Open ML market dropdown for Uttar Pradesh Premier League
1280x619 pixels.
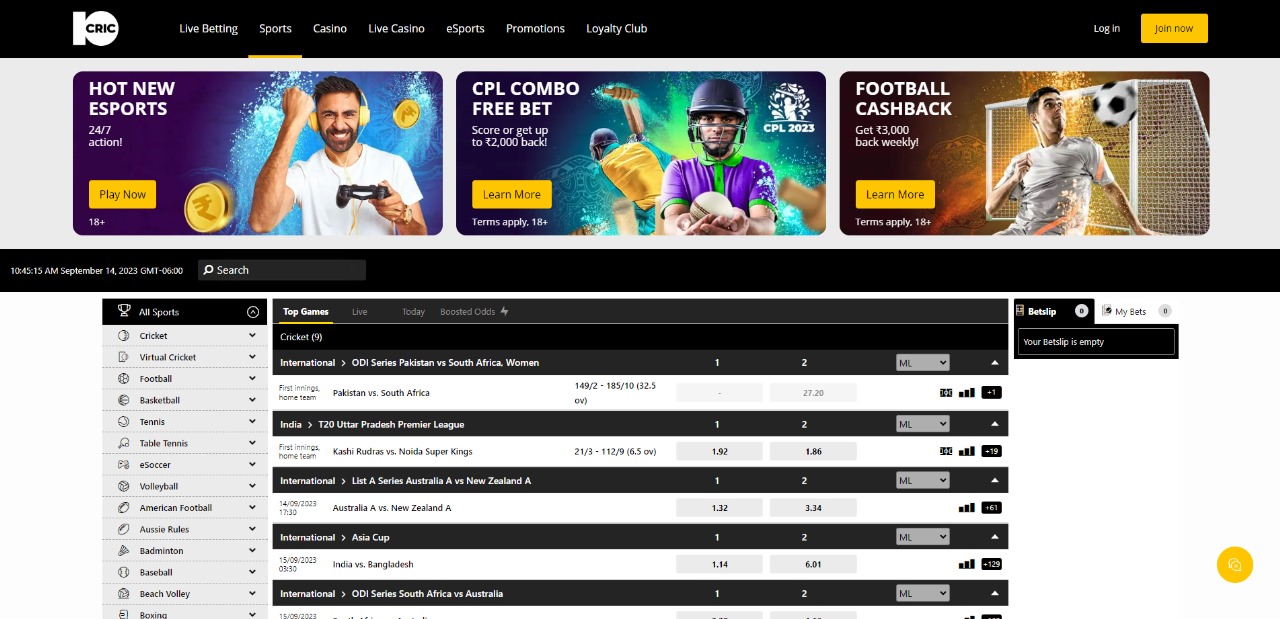tap(923, 424)
